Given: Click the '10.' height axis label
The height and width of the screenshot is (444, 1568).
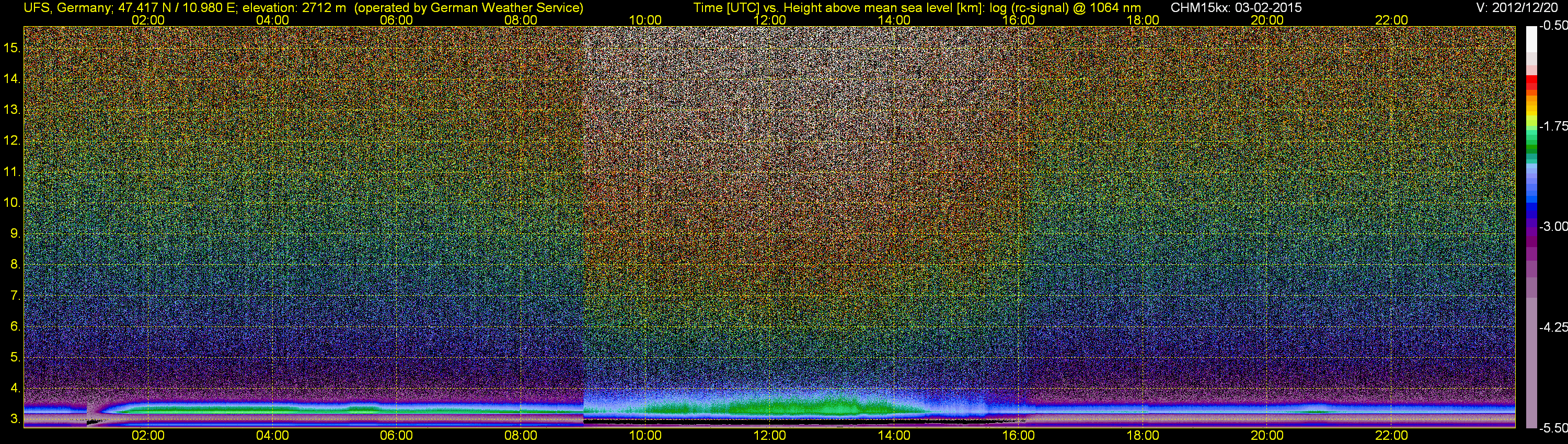Looking at the screenshot, I should 12,203.
